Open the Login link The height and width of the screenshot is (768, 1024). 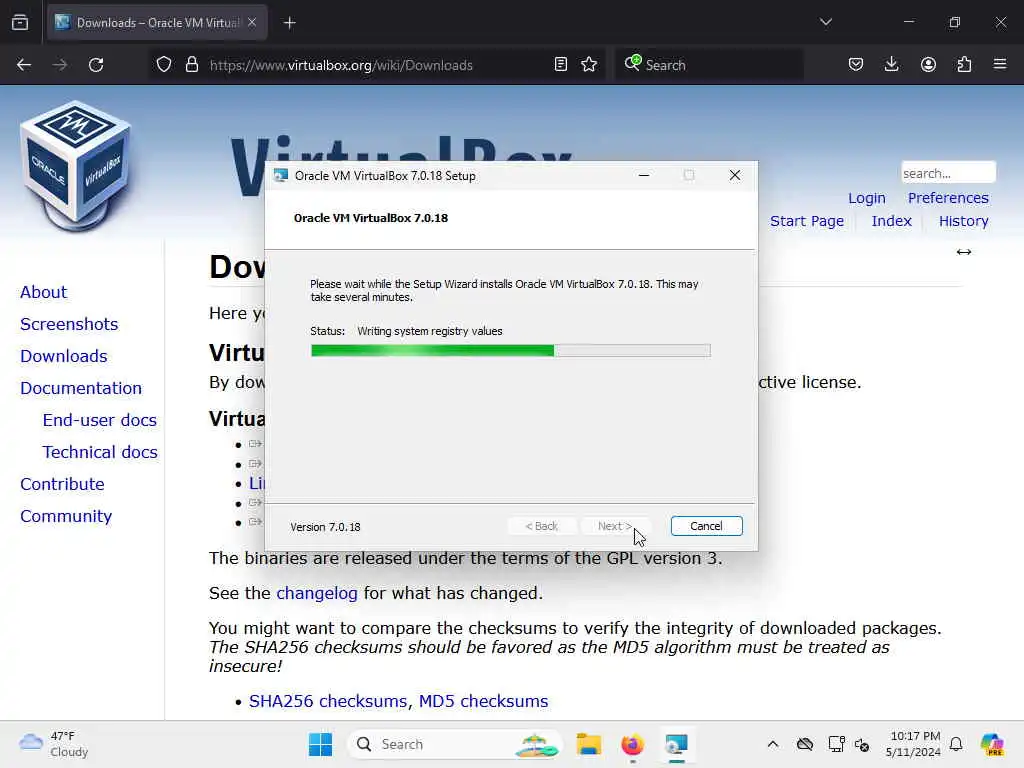pyautogui.click(x=867, y=198)
